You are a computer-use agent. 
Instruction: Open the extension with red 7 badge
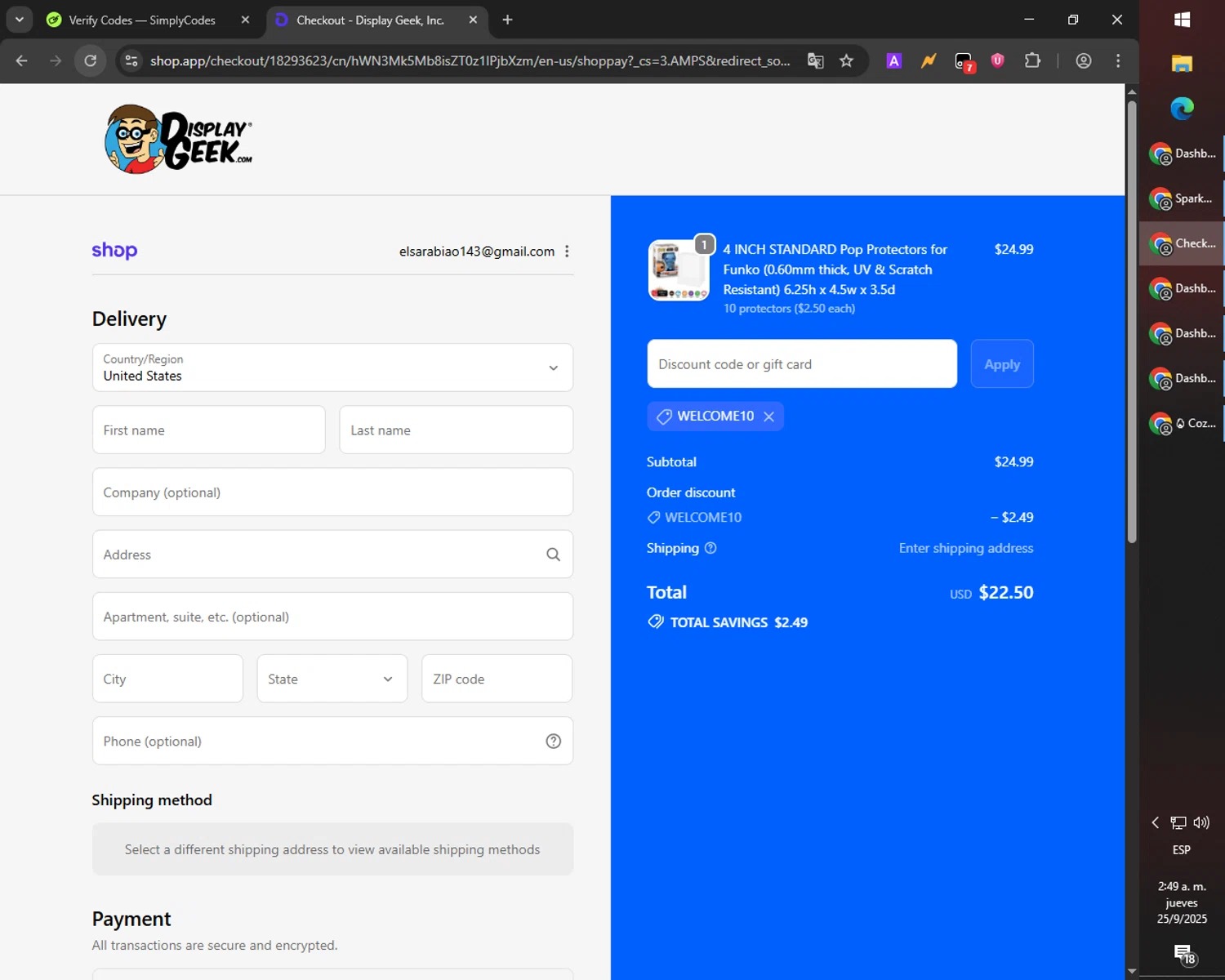pos(964,61)
